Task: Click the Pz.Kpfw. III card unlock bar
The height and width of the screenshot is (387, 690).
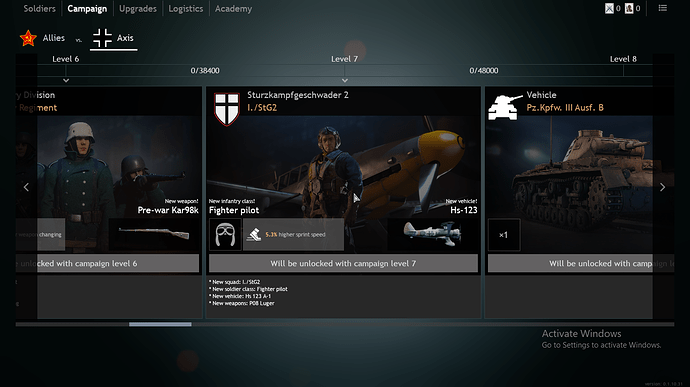Action: pyautogui.click(x=581, y=263)
